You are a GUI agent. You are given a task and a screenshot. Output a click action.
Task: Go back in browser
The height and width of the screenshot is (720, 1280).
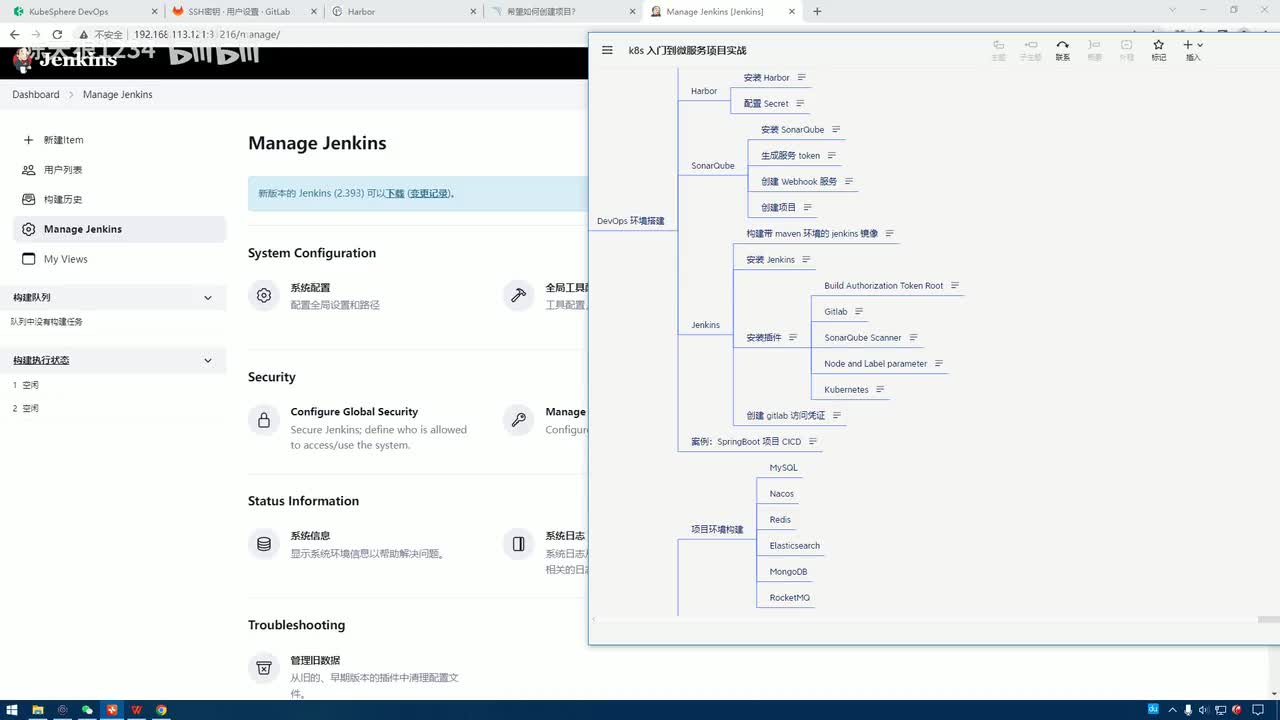[x=14, y=34]
